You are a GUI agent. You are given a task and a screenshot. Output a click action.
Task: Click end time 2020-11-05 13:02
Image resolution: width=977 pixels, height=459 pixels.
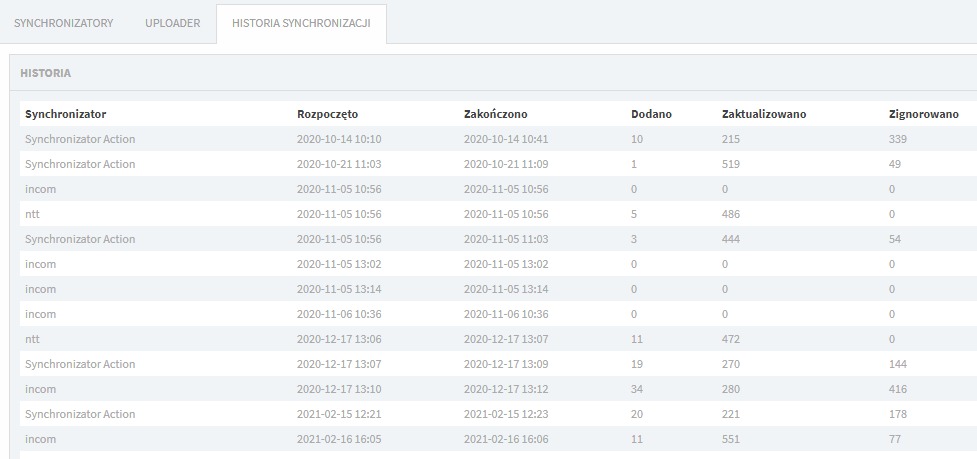(506, 264)
